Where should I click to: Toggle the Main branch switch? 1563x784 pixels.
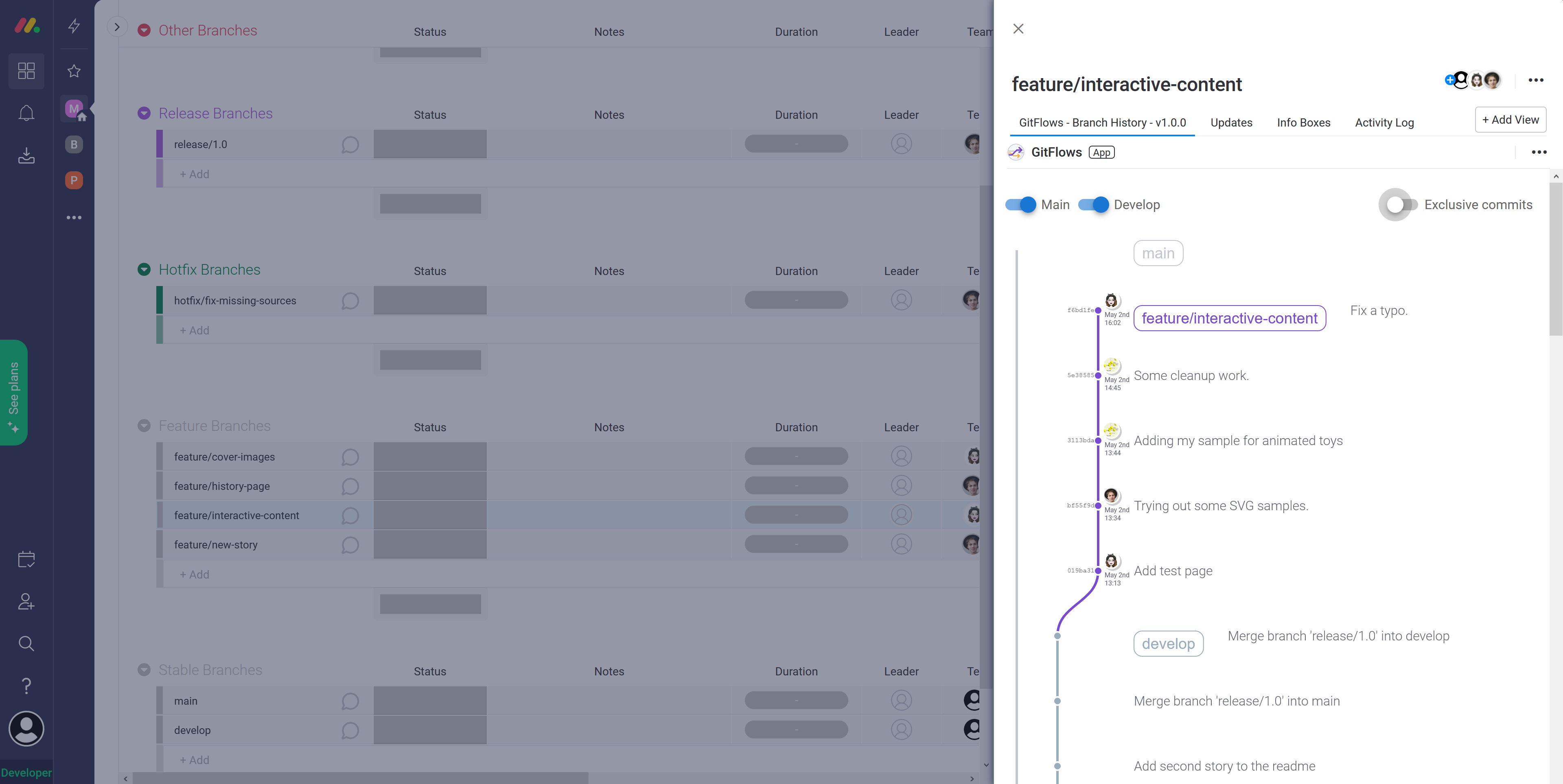coord(1020,205)
